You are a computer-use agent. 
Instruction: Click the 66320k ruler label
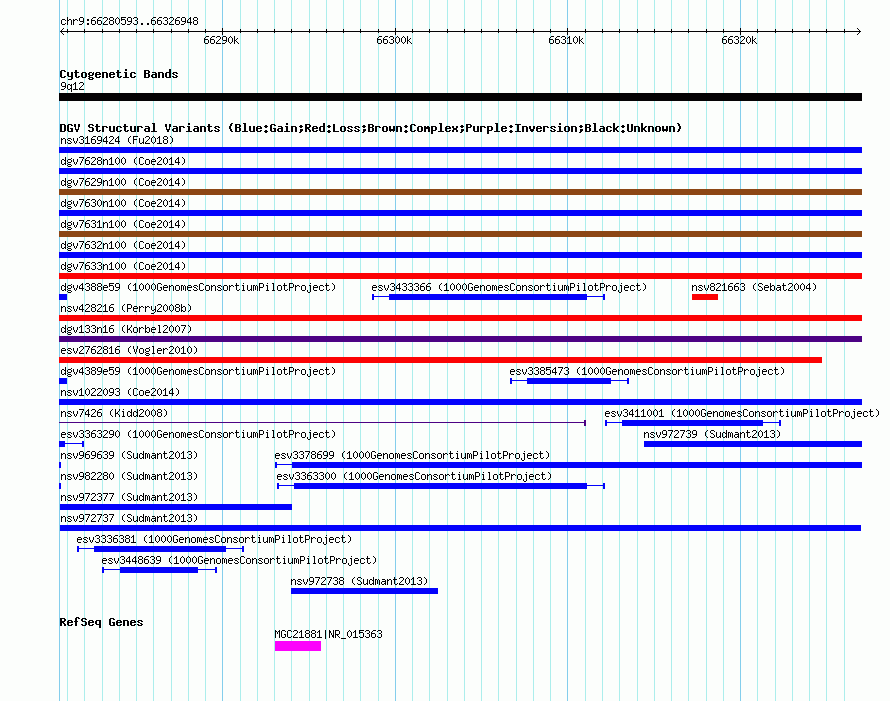[739, 40]
